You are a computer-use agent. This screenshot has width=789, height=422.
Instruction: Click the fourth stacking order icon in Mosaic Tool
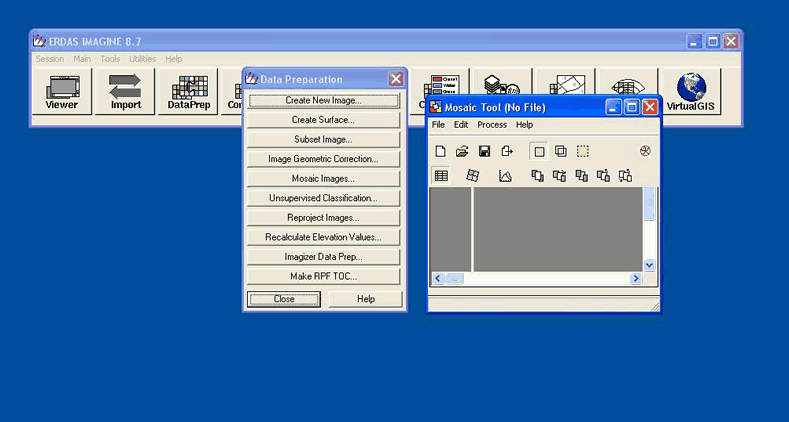(603, 176)
